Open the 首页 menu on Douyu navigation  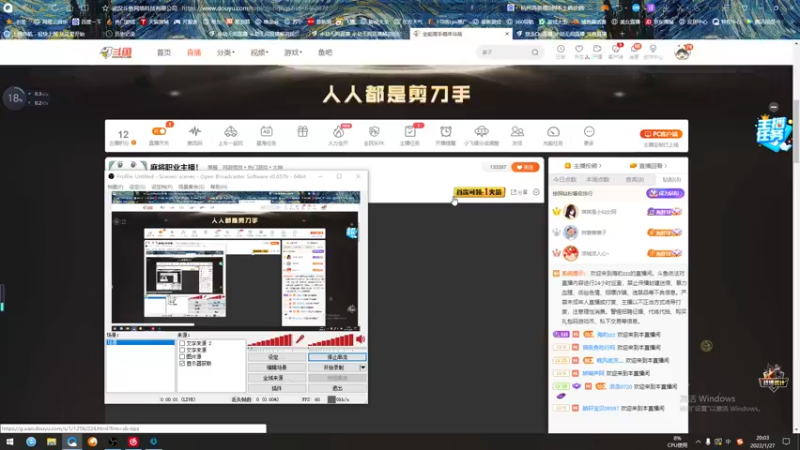pos(164,53)
